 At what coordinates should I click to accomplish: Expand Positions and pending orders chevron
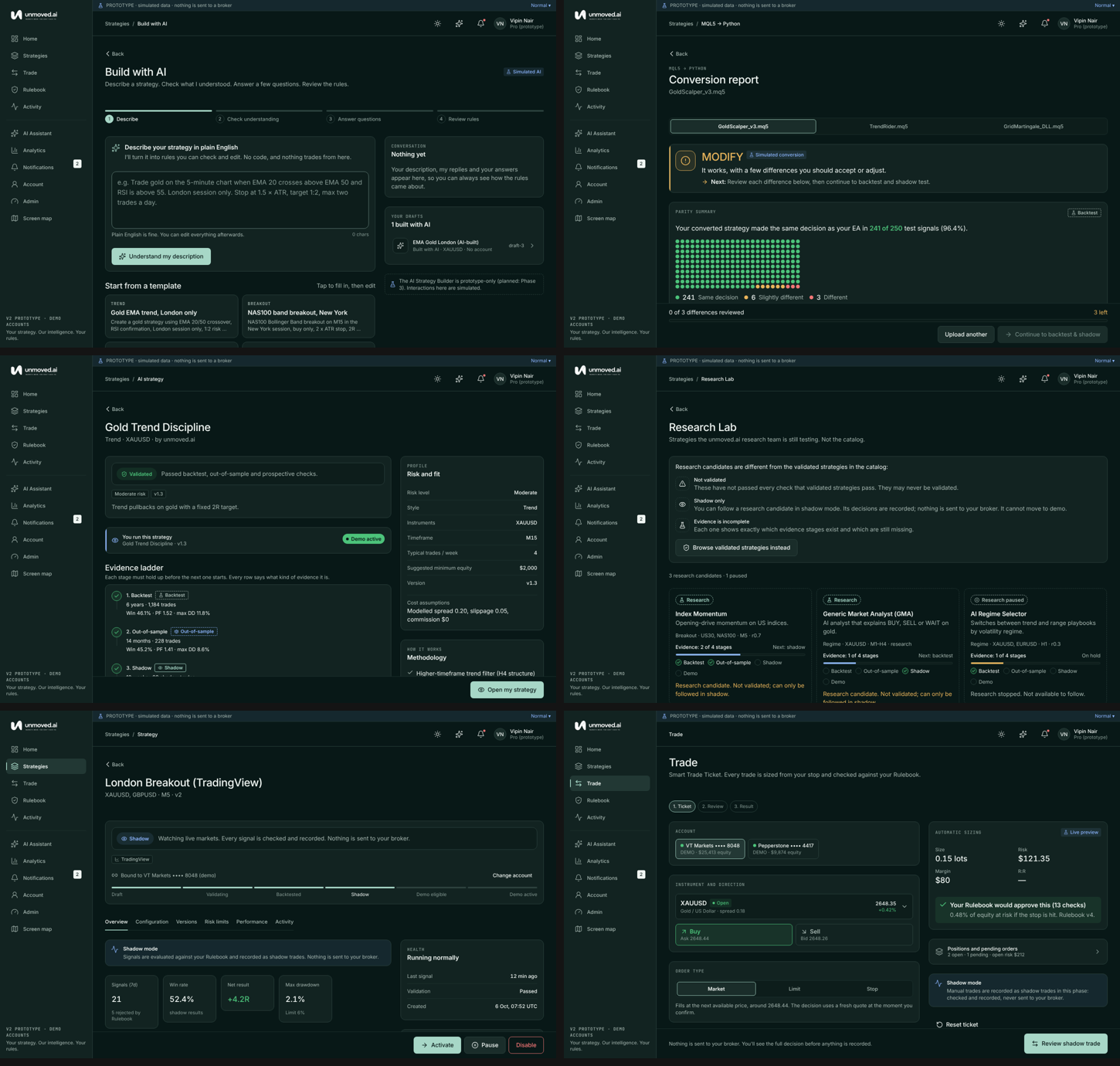coord(1098,952)
